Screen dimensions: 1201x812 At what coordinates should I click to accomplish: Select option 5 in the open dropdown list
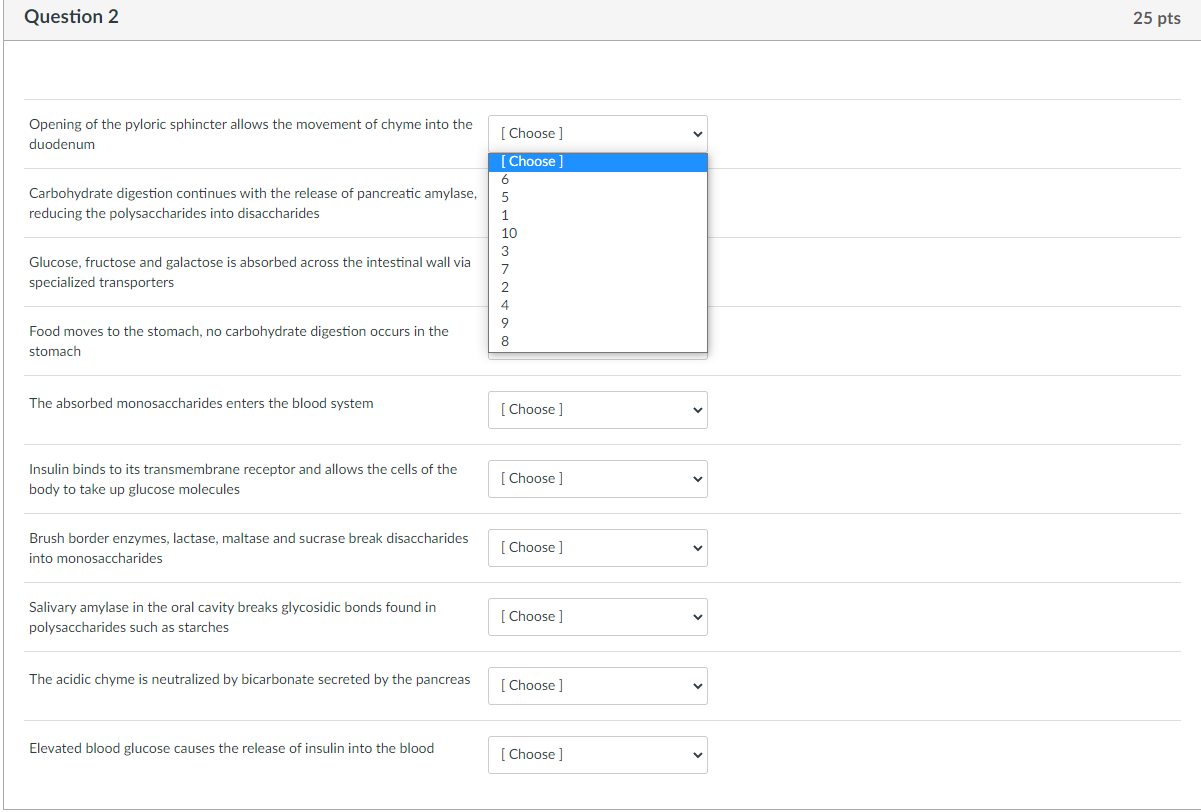597,197
